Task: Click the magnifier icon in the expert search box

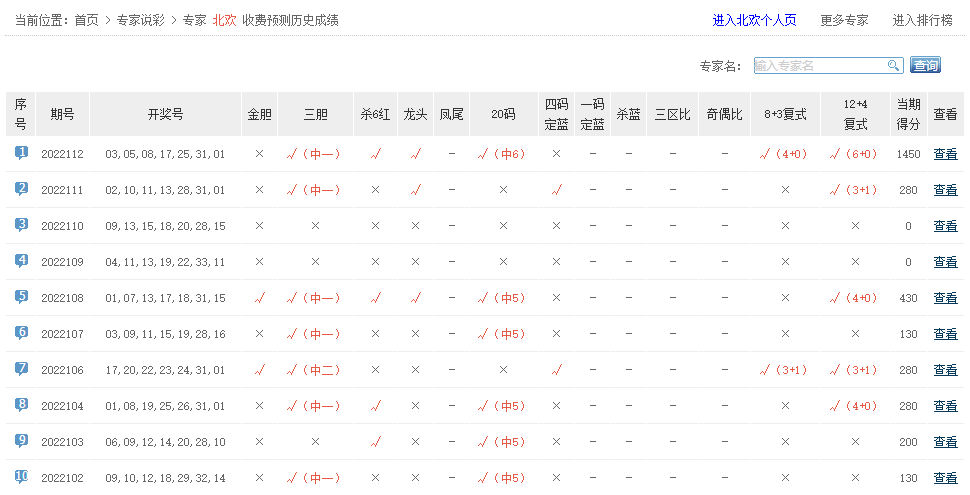Action: click(x=894, y=66)
